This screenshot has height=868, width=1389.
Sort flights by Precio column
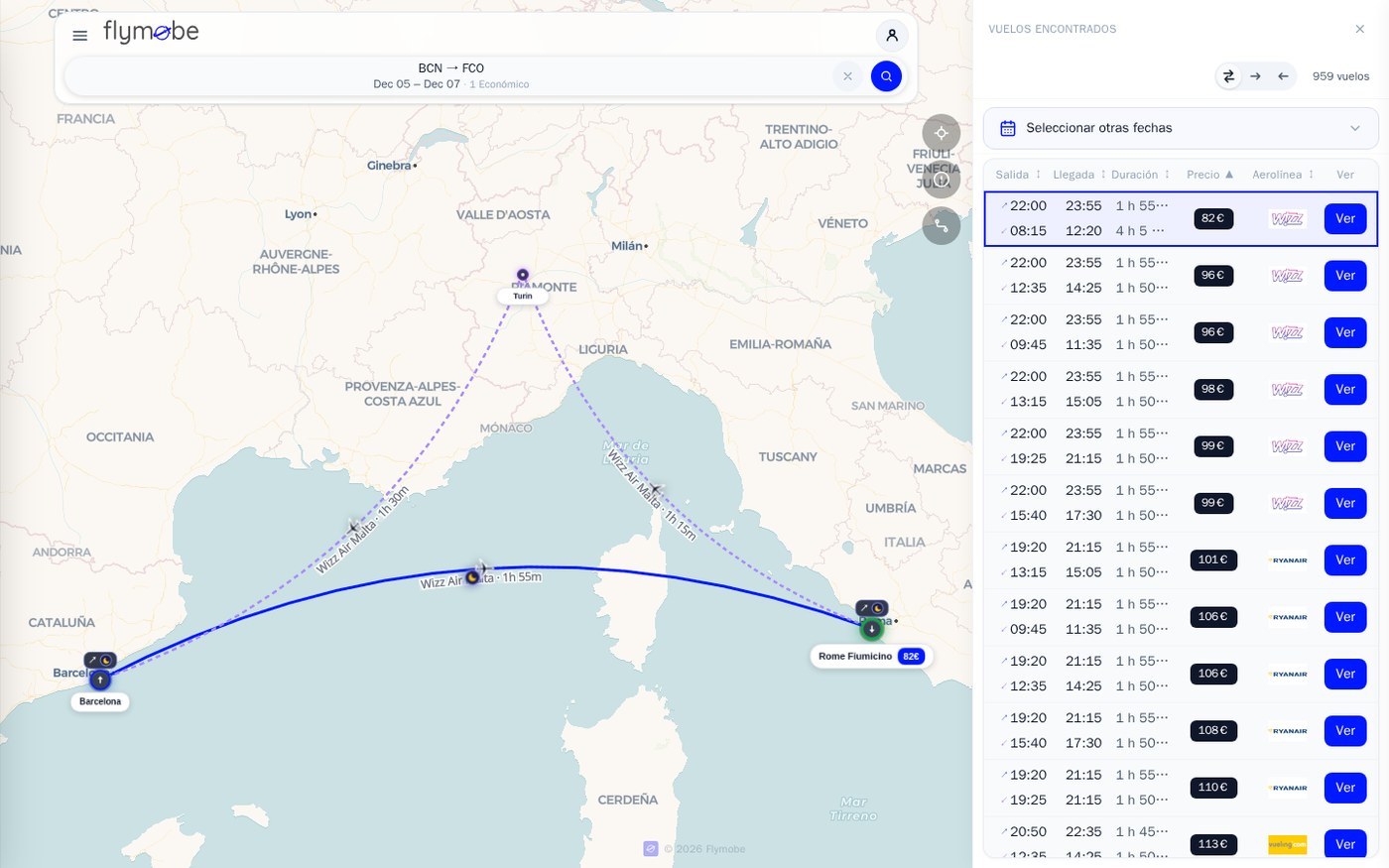click(x=1210, y=175)
